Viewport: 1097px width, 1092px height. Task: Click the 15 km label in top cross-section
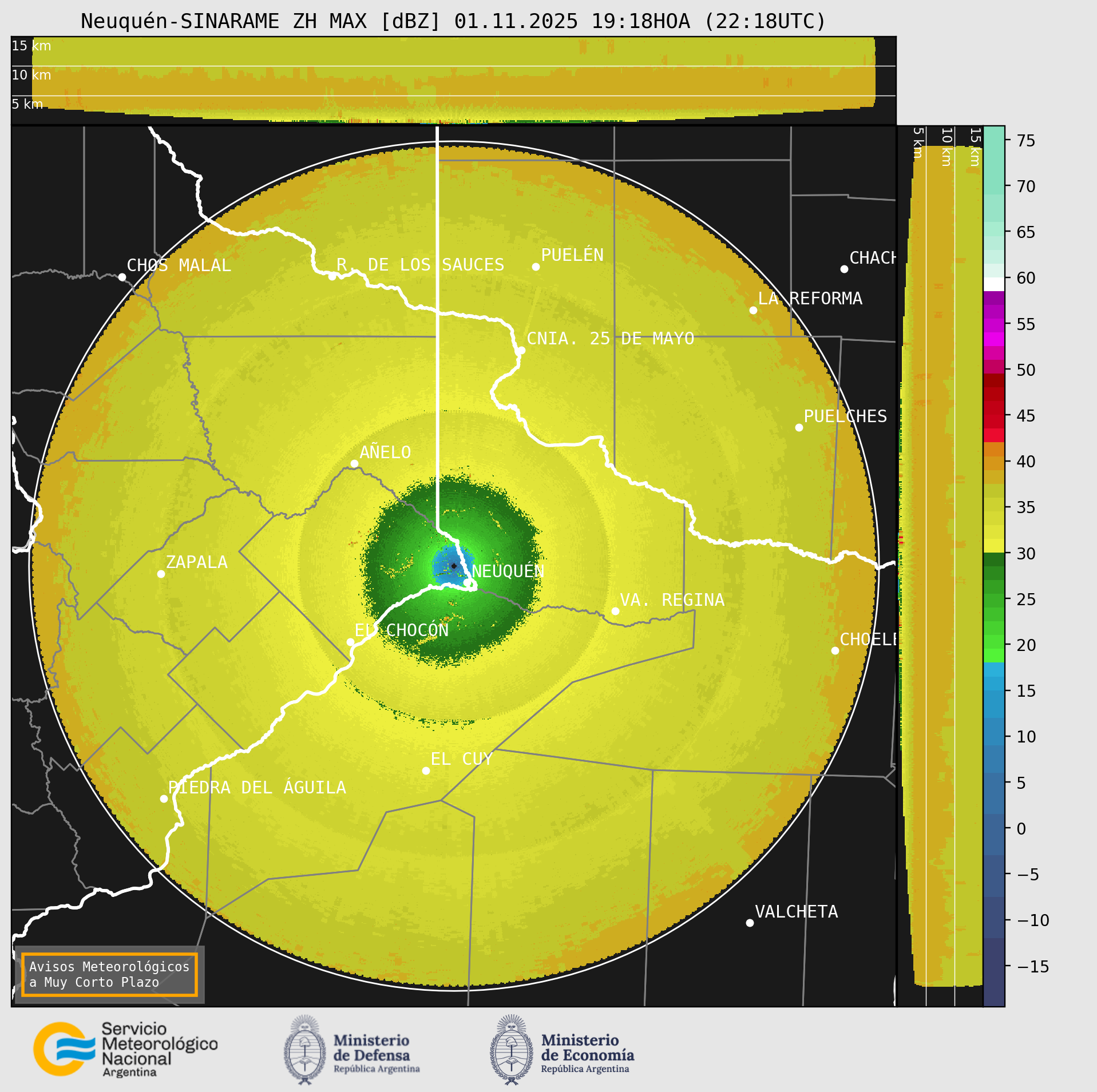[31, 46]
